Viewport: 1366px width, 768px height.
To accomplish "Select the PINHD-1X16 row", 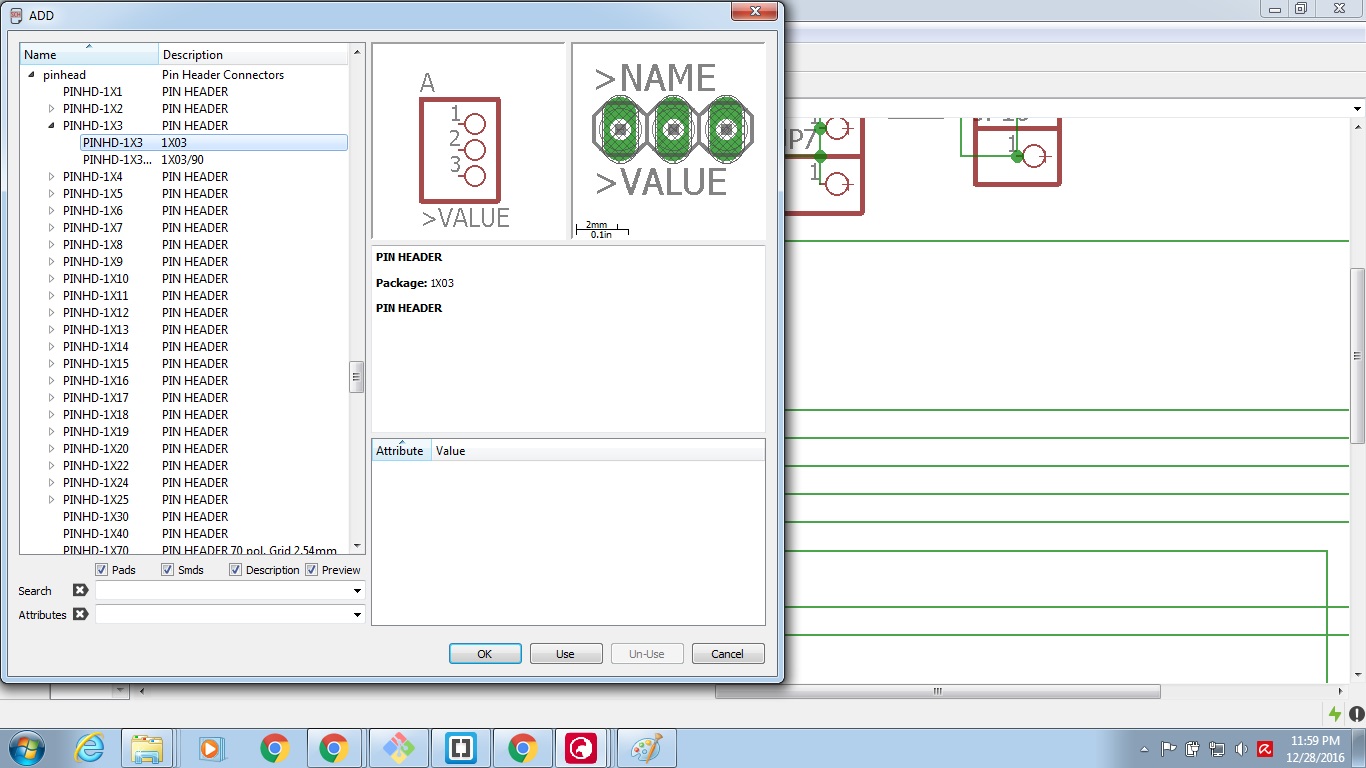I will [x=184, y=381].
